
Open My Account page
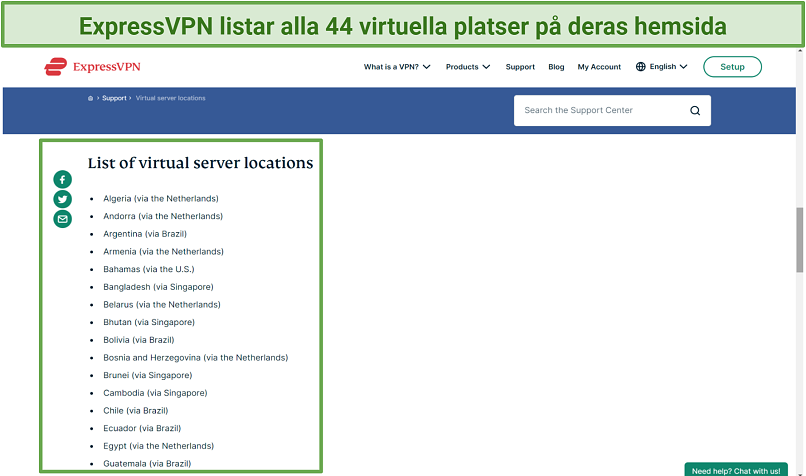[x=599, y=67]
